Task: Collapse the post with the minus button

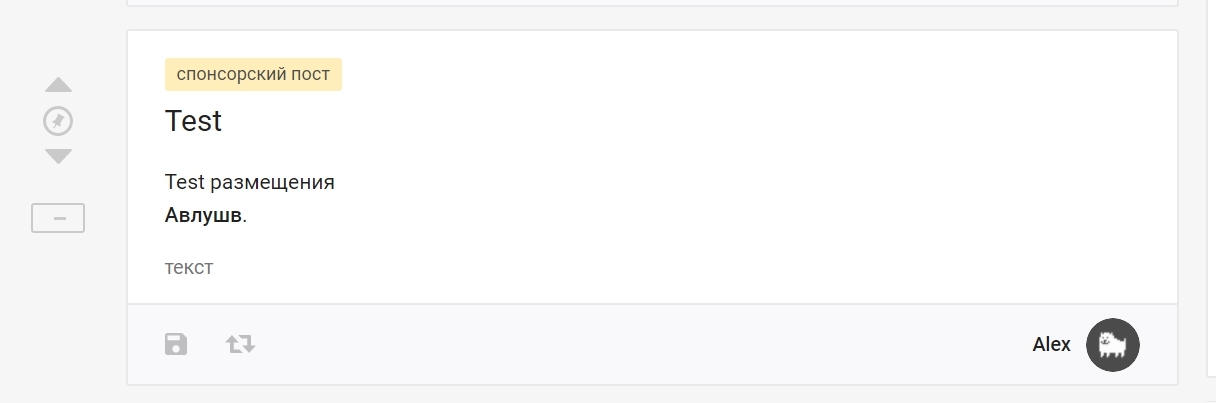Action: [x=58, y=218]
